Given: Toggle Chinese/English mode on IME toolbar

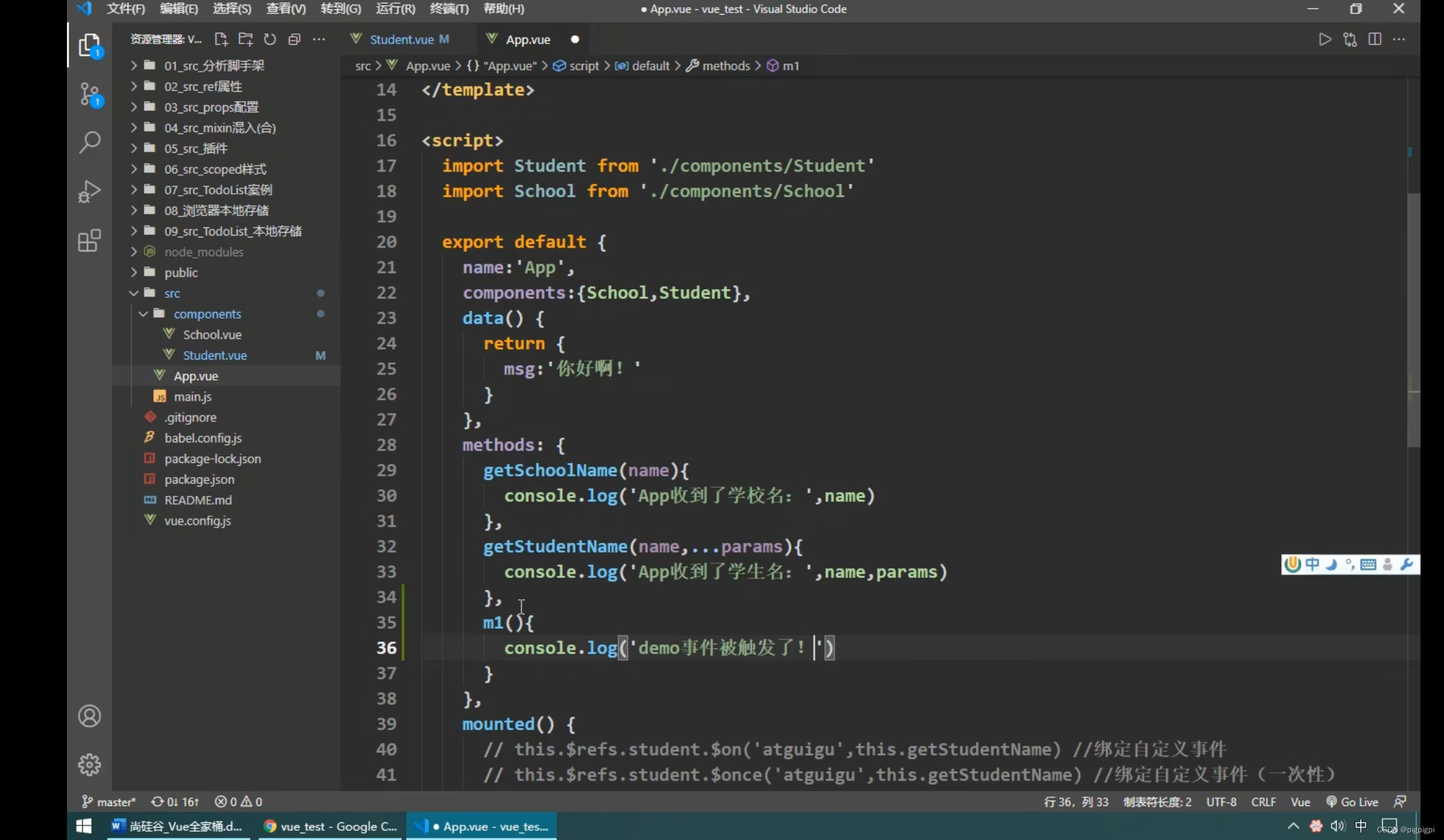Looking at the screenshot, I should pos(1312,565).
